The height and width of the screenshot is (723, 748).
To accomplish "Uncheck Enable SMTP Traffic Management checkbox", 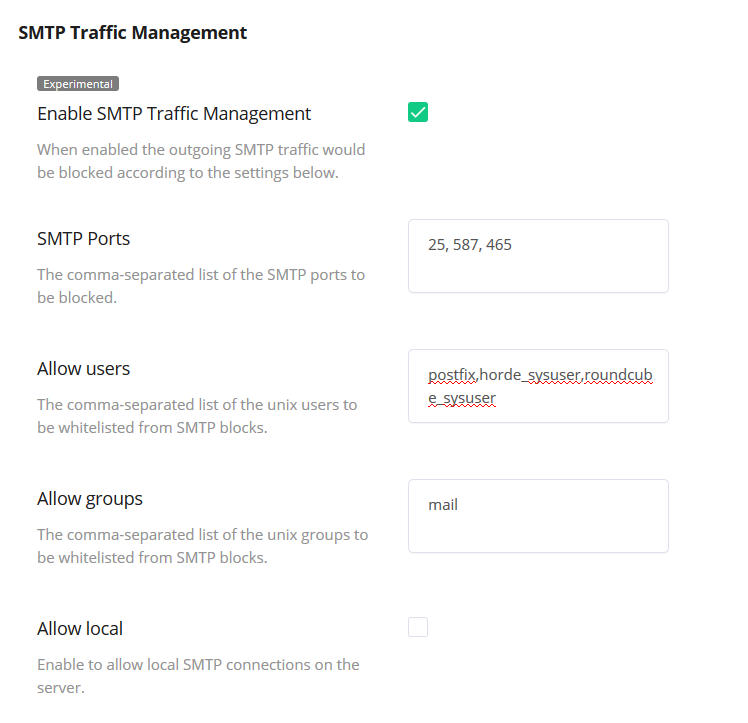I will pos(418,113).
